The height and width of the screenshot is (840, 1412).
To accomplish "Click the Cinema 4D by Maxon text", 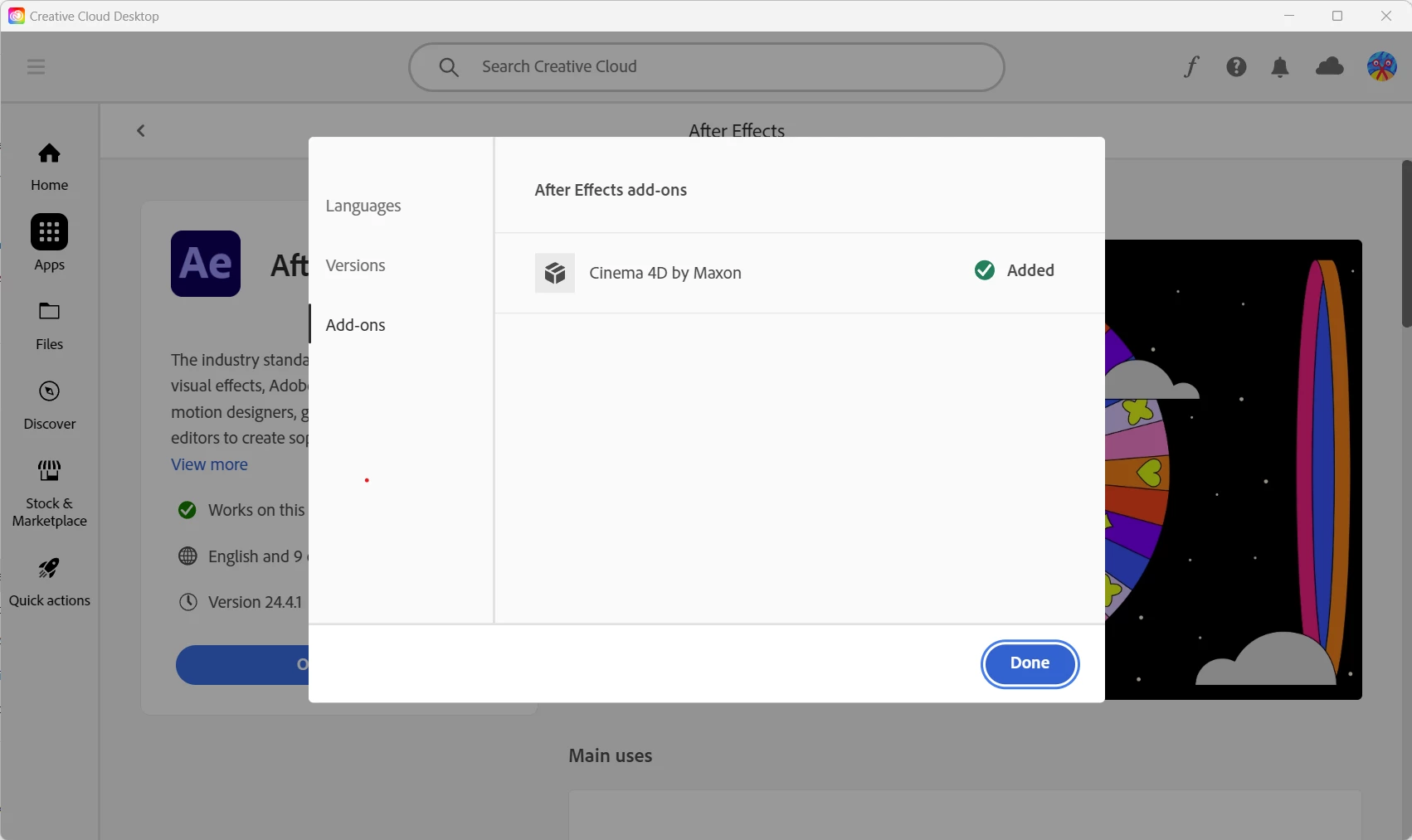I will click(x=665, y=273).
